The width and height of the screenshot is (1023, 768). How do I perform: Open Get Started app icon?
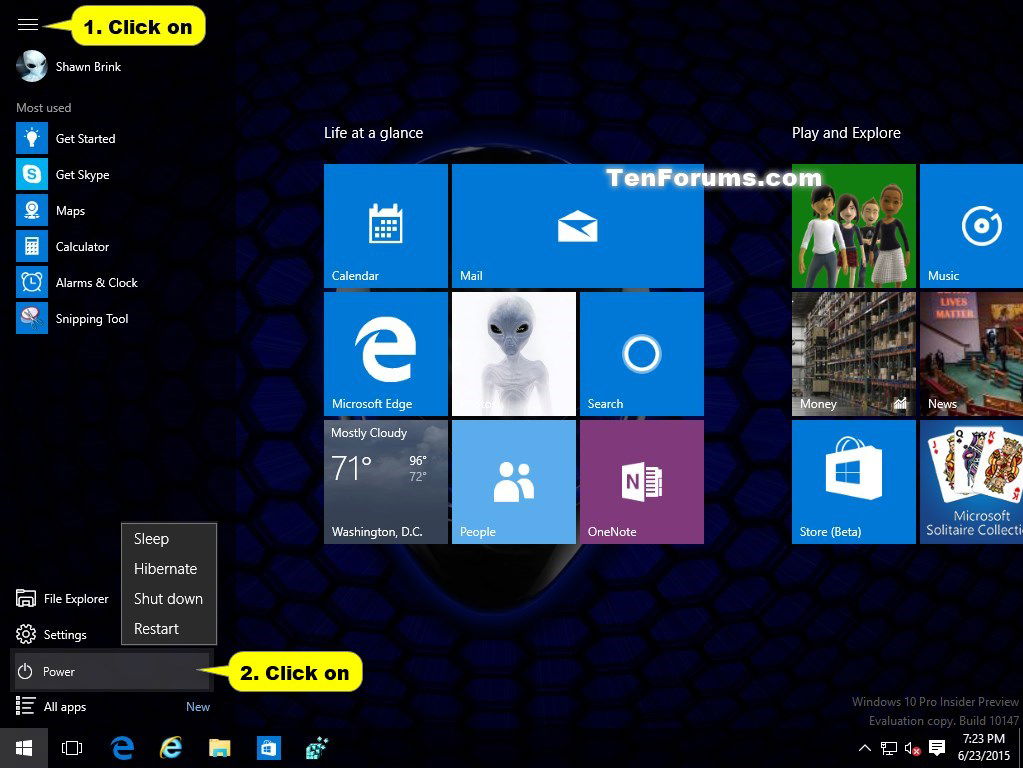(32, 138)
